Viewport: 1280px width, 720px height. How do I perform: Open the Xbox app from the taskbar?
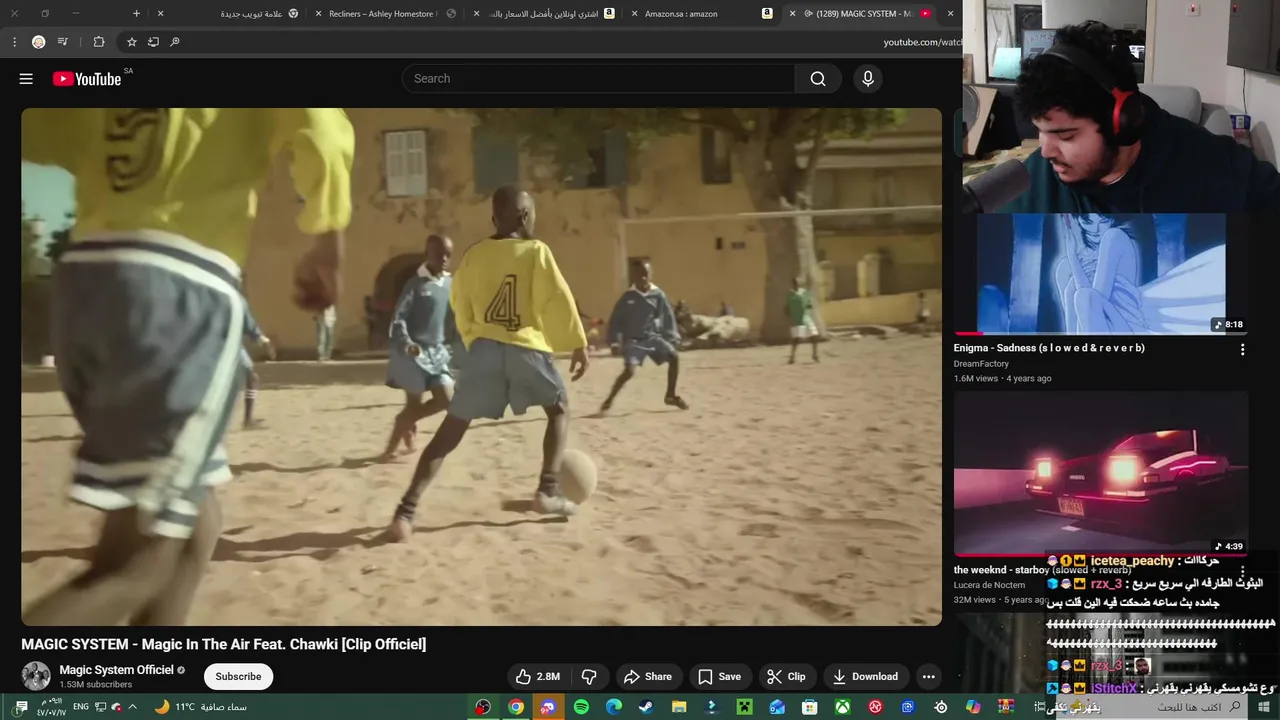pyautogui.click(x=842, y=707)
